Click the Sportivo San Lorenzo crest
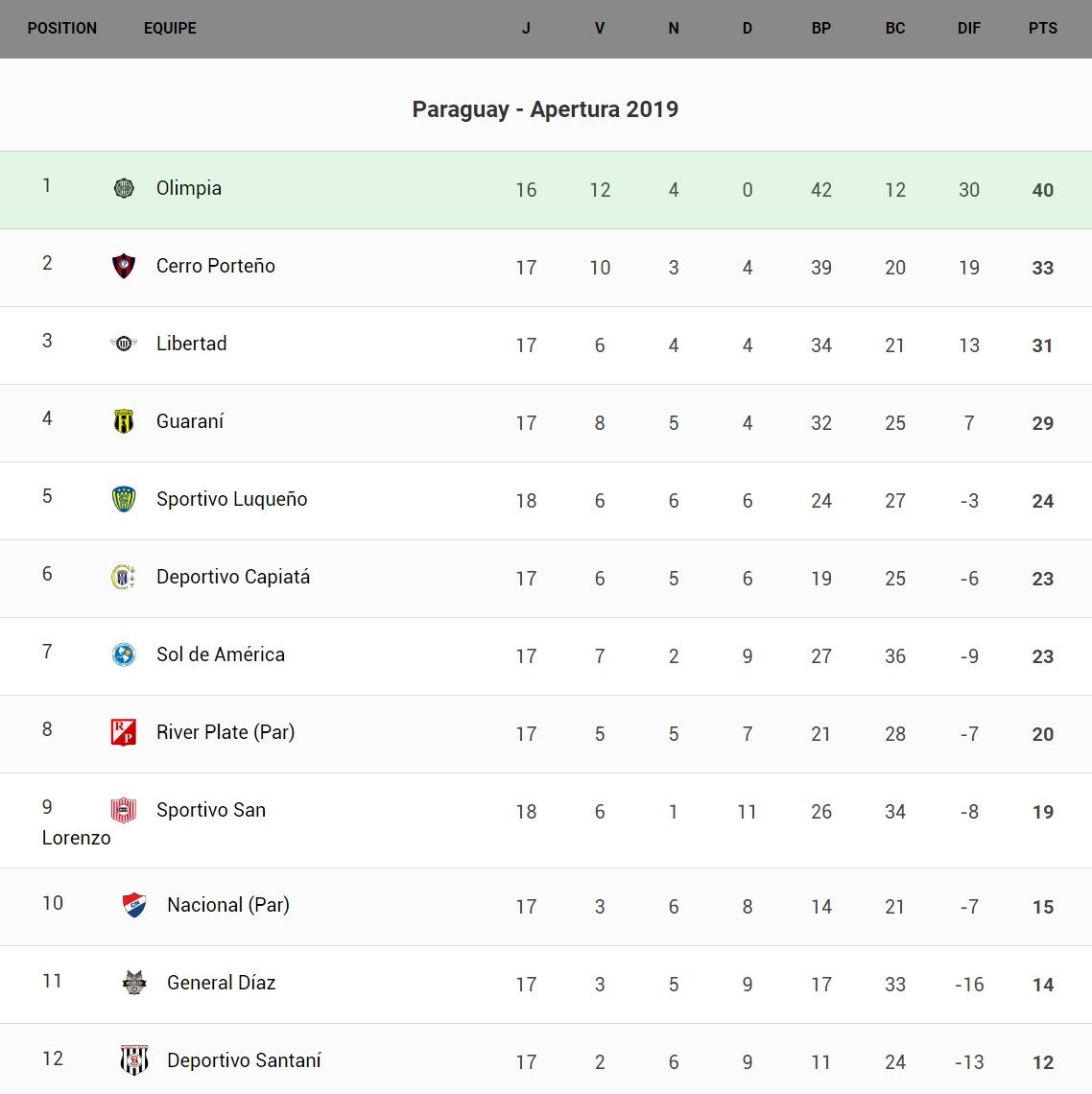The width and height of the screenshot is (1092, 1094). coord(124,810)
